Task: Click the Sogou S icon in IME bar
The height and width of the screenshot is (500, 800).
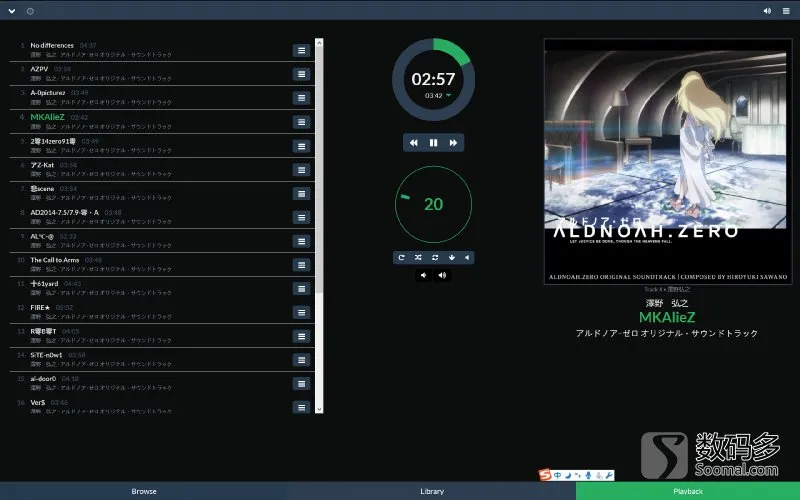Action: point(545,475)
